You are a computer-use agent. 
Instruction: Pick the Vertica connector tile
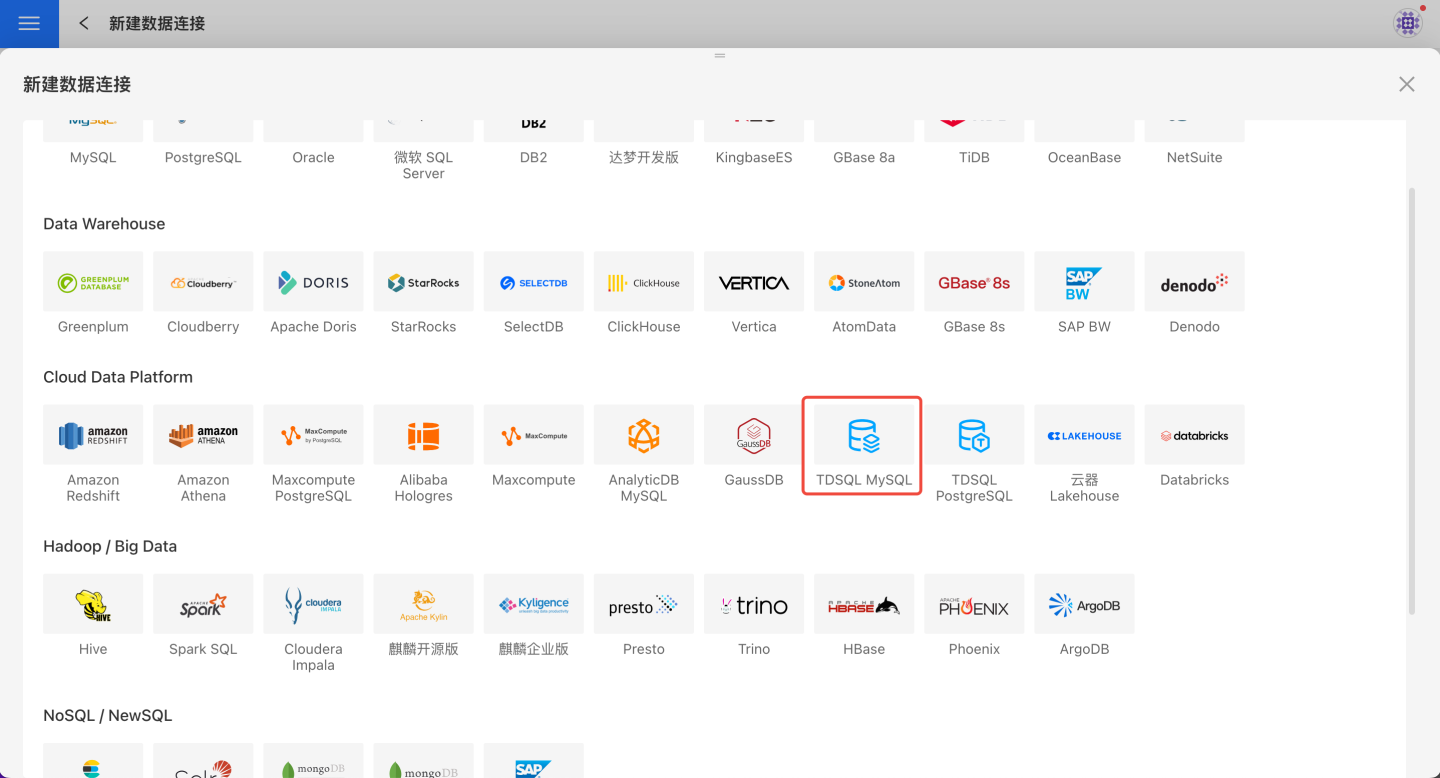click(753, 283)
